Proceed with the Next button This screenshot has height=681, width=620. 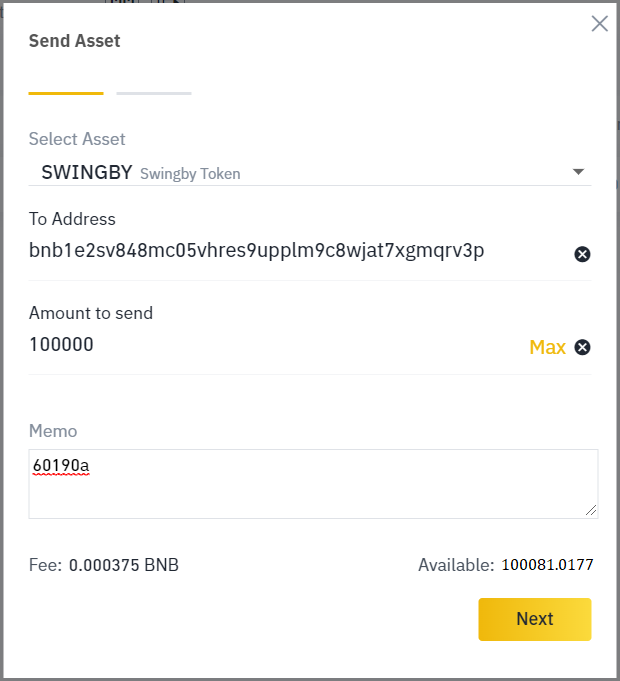[535, 619]
